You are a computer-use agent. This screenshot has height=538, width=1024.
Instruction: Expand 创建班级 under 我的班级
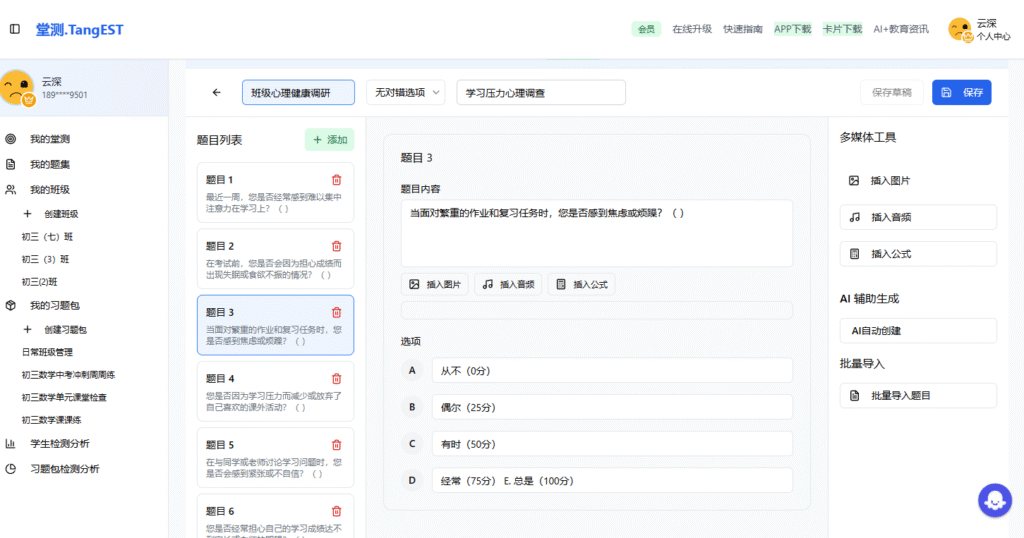(x=60, y=214)
